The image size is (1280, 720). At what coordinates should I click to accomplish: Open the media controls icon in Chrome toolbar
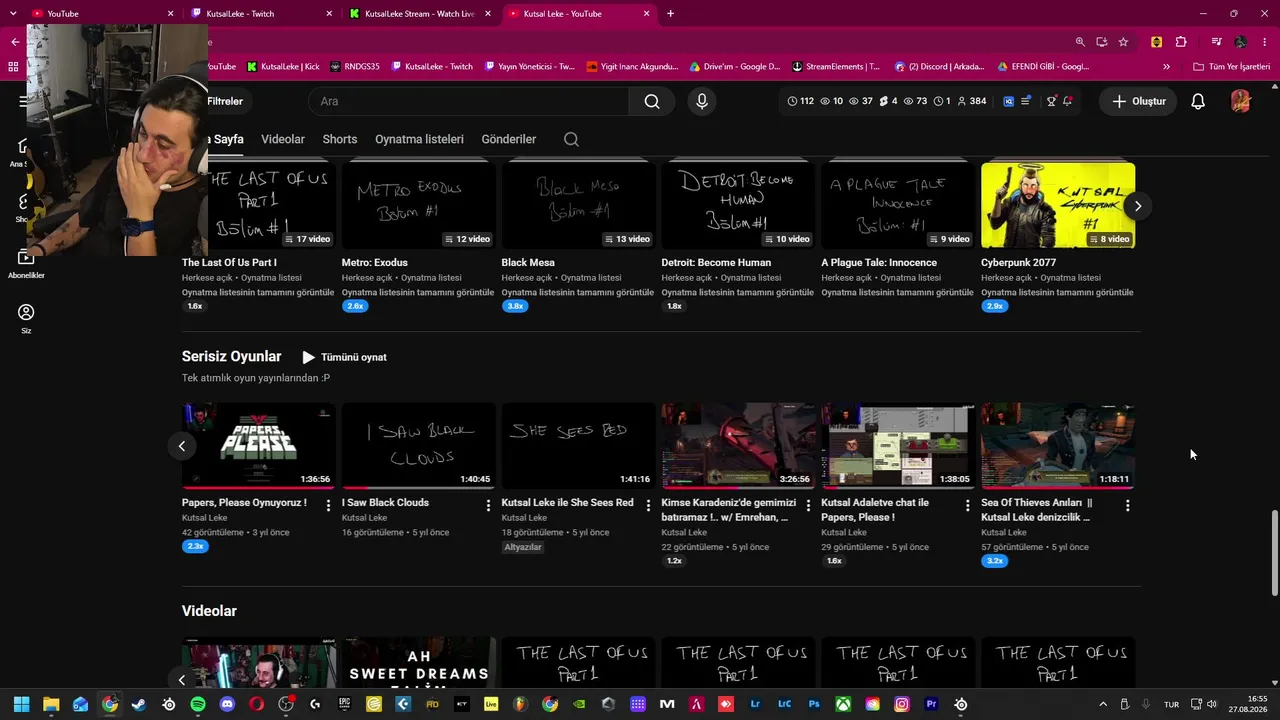coord(1216,42)
